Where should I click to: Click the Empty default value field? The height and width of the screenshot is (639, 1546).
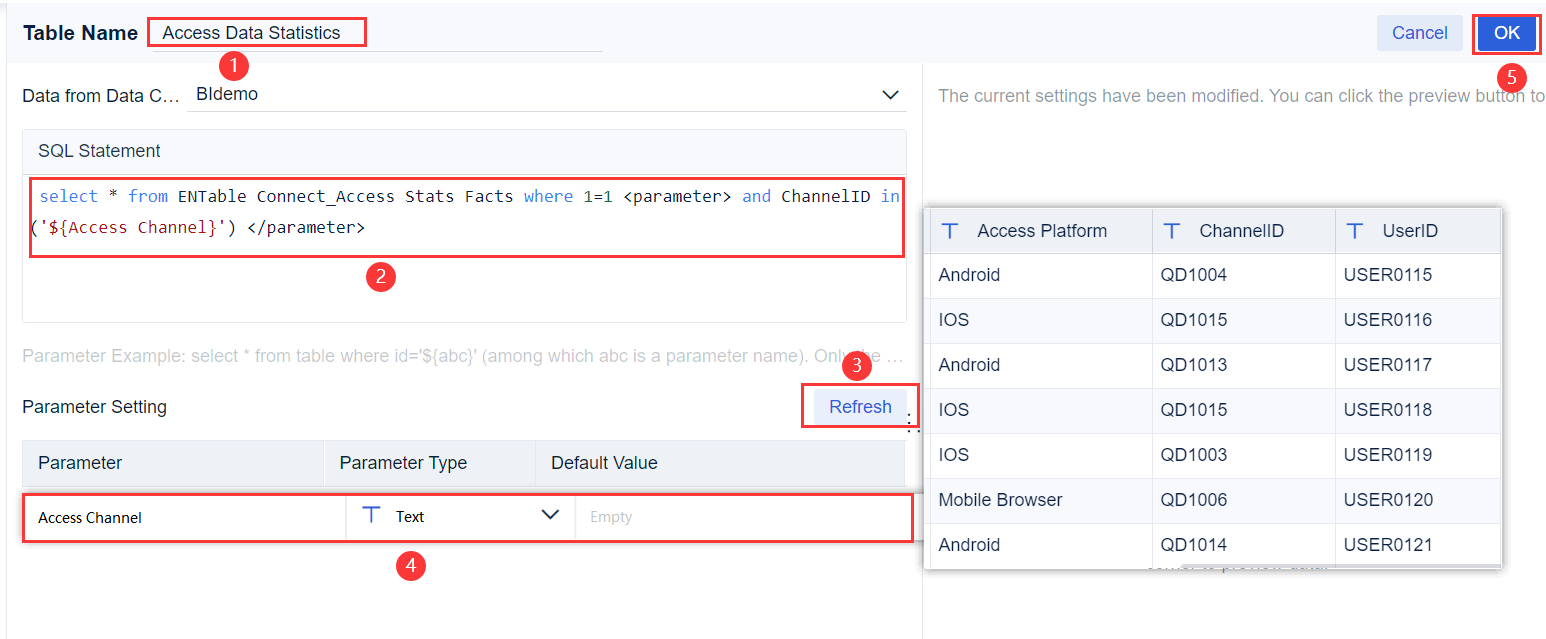tap(743, 517)
